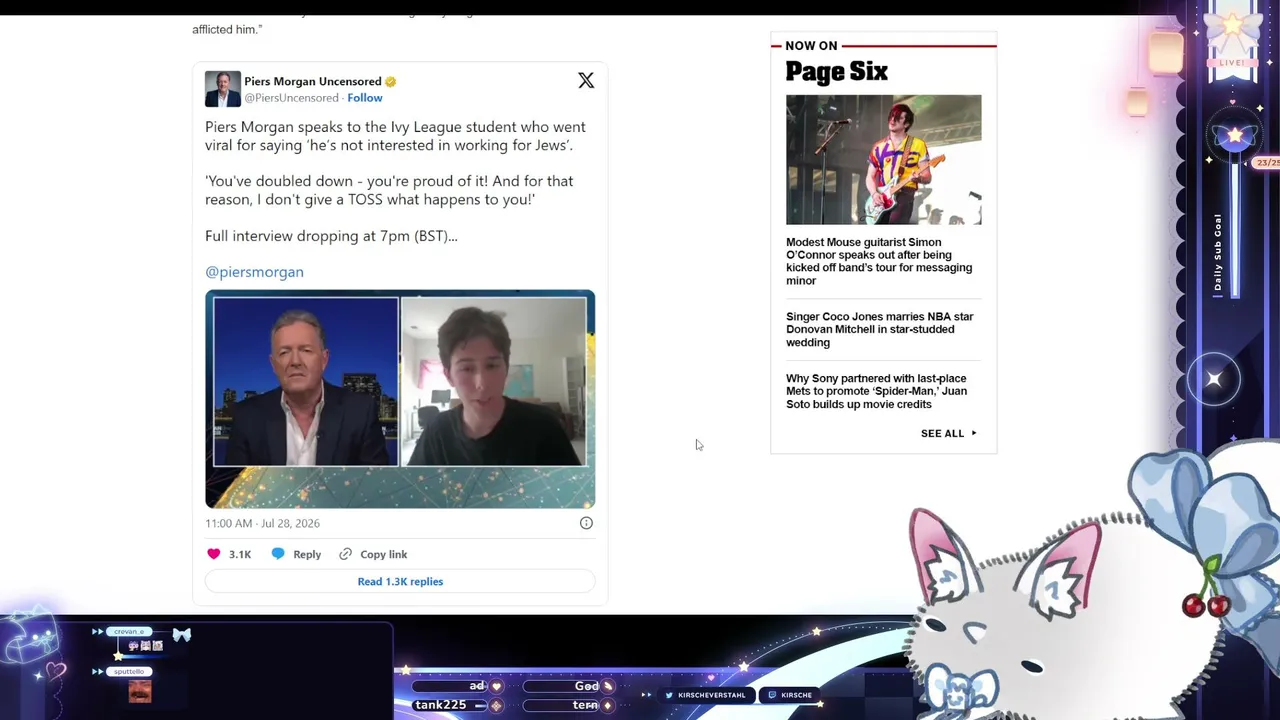The width and height of the screenshot is (1280, 720).
Task: Click the verified badge next to Piers Morgan Uncensored
Action: [x=391, y=81]
